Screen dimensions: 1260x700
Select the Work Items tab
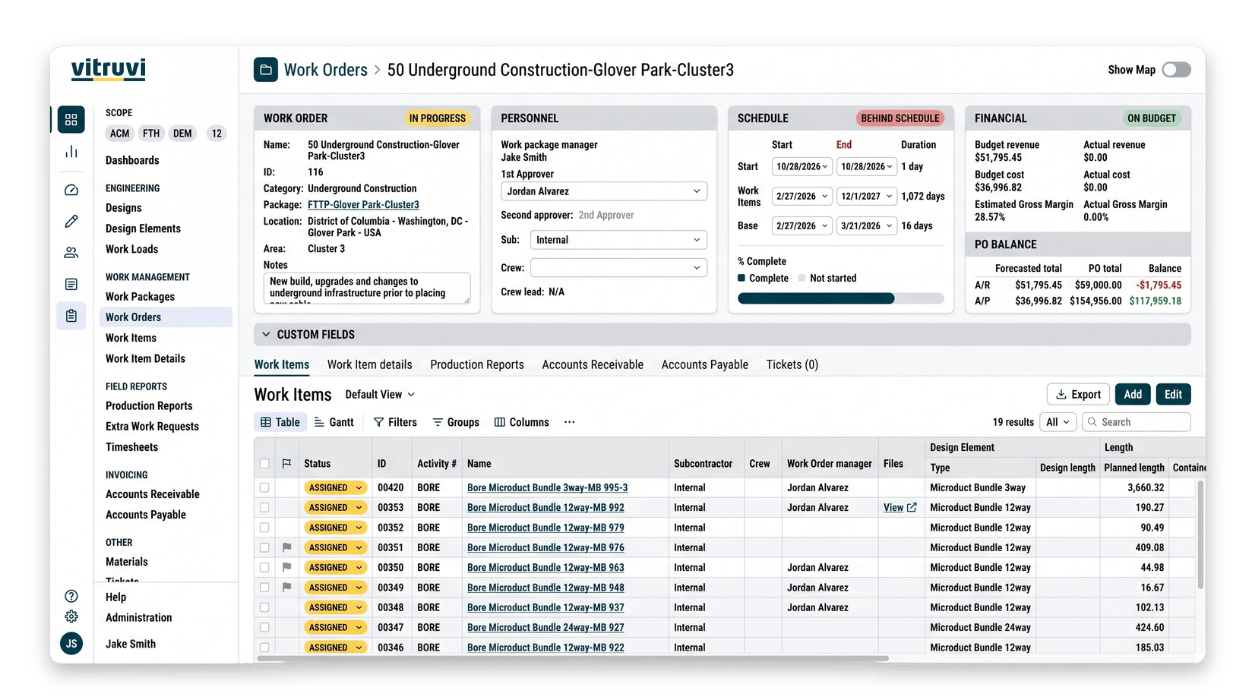pos(282,365)
